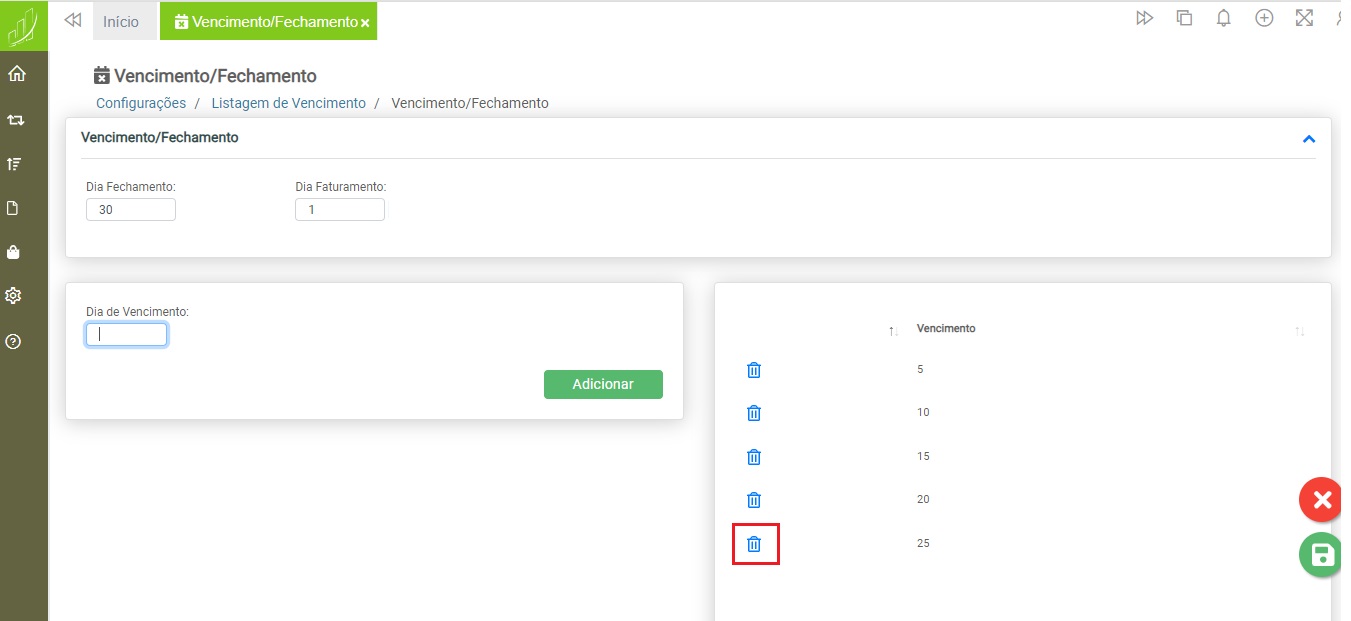Click the plus circle icon in top bar
The width and height of the screenshot is (1351, 621).
click(1264, 19)
